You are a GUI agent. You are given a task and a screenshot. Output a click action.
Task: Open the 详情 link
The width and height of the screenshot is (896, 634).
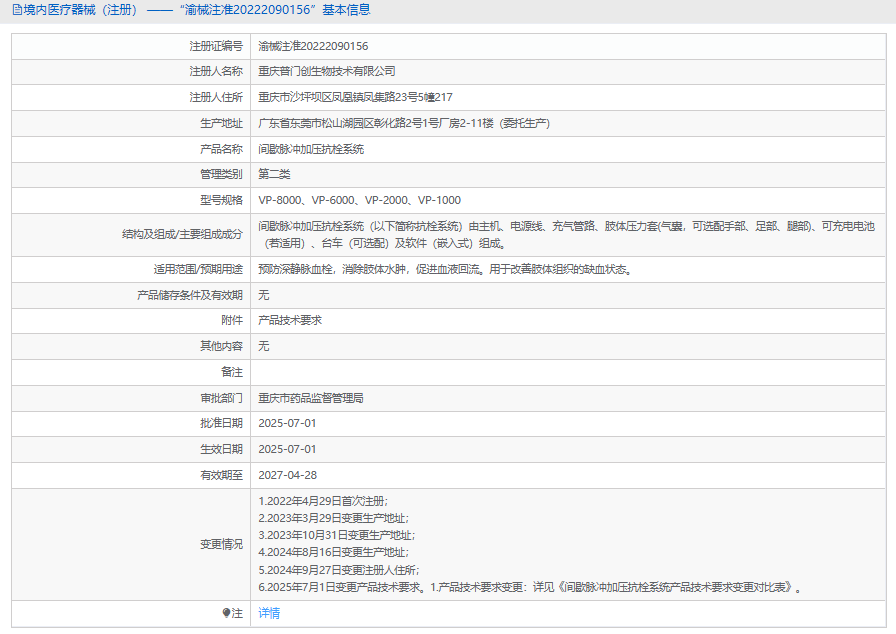[x=269, y=613]
